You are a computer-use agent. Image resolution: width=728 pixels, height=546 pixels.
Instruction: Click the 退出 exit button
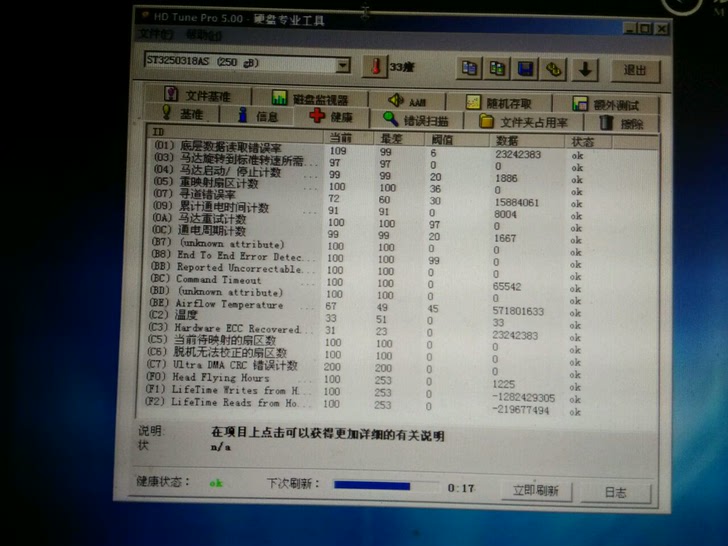[x=635, y=71]
